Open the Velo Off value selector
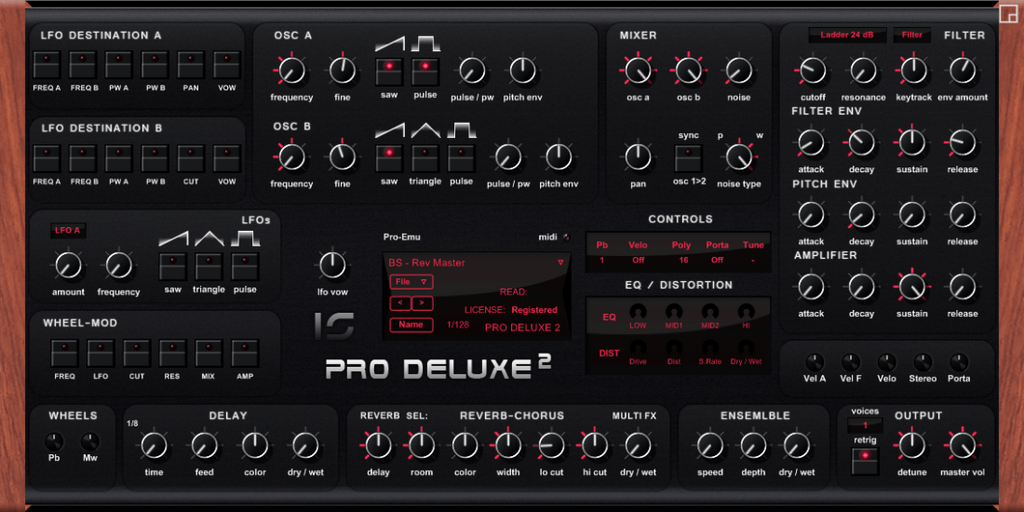Screen dimensions: 1024x512 coord(637,260)
